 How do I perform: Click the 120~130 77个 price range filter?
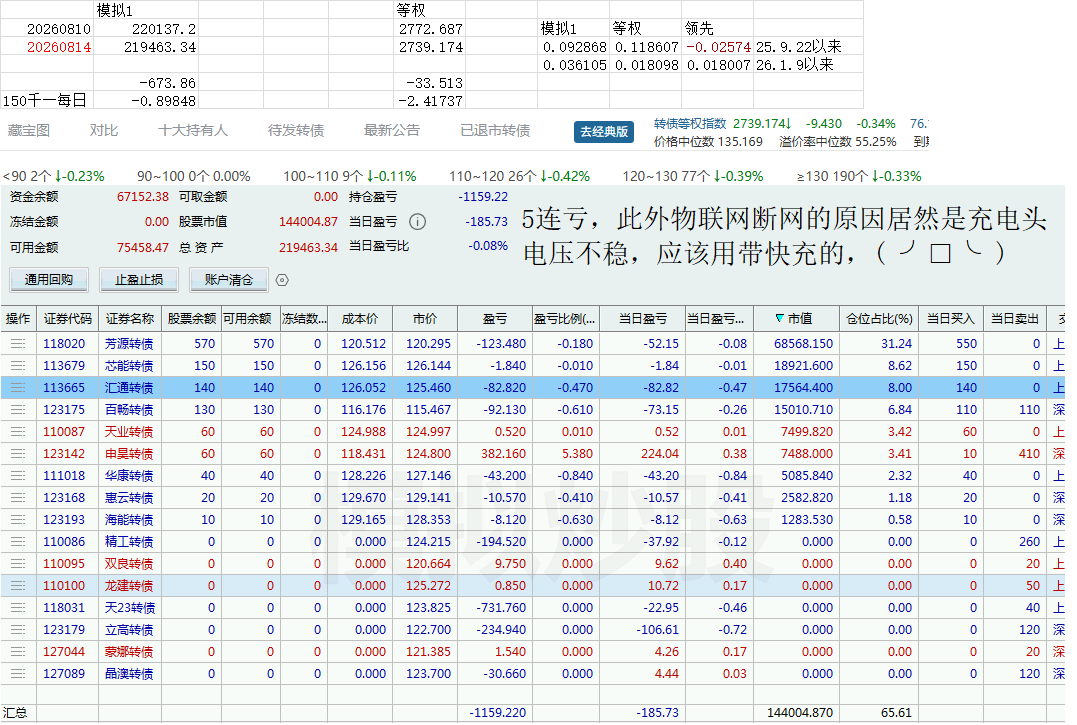click(x=693, y=176)
